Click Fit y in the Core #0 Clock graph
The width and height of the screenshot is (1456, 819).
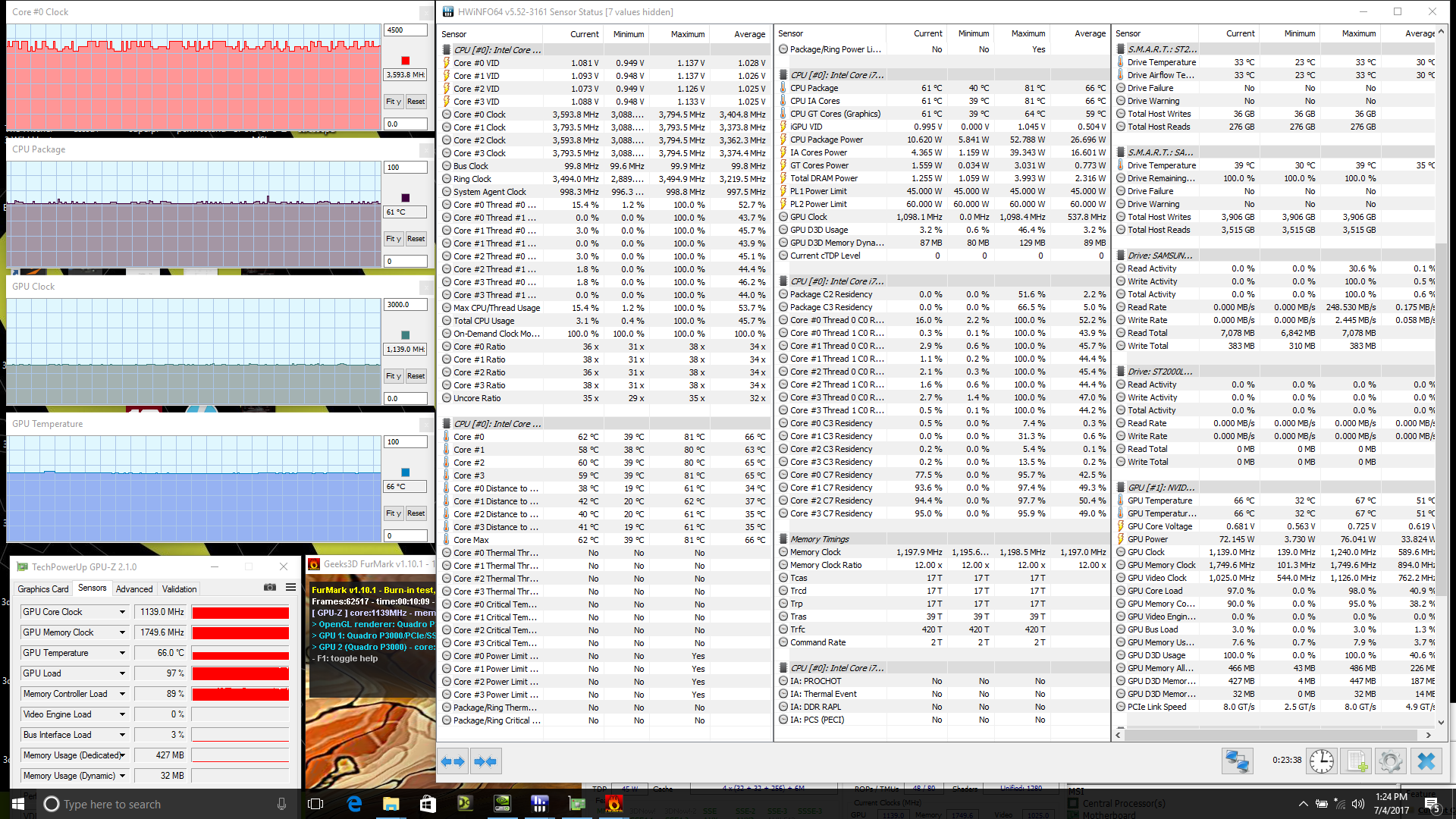coord(394,102)
